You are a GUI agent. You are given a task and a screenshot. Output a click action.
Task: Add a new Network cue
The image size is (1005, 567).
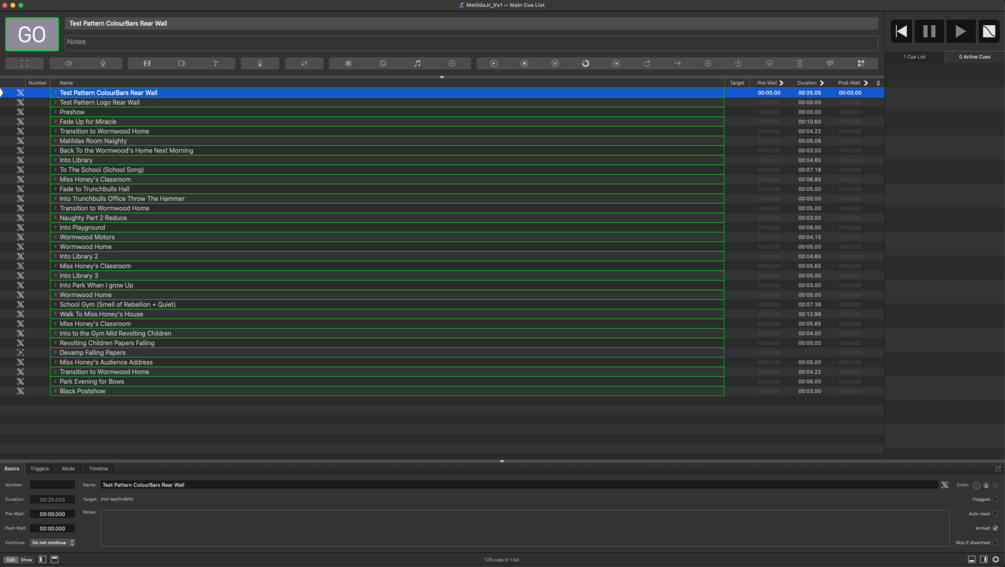click(348, 63)
